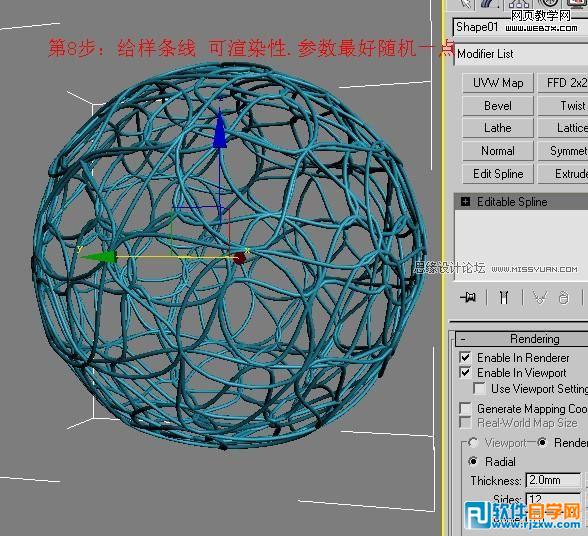The image size is (588, 536).
Task: Add an Edit Spline modifier
Action: click(x=498, y=174)
